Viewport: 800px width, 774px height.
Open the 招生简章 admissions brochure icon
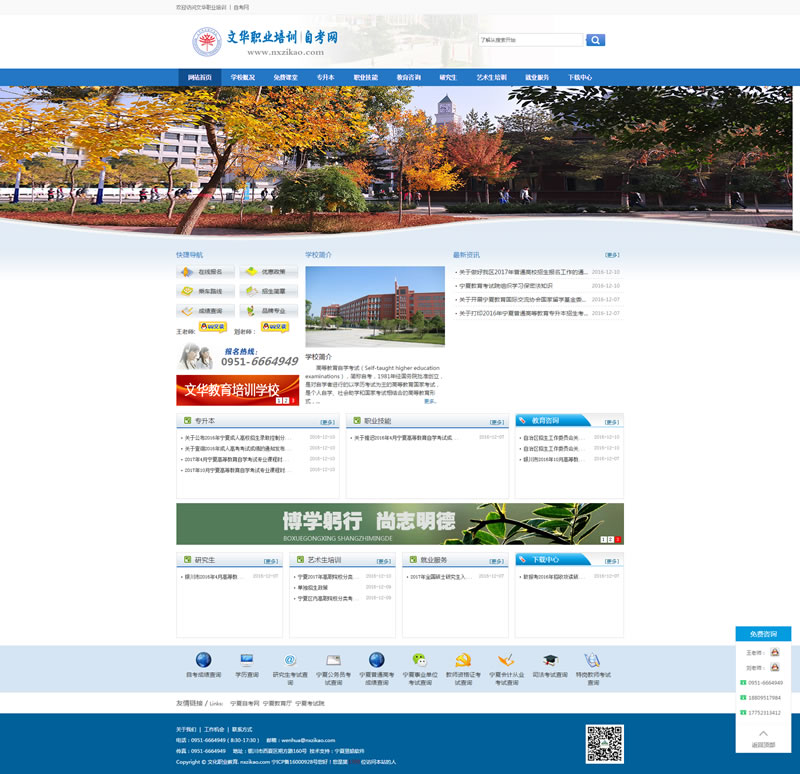[x=268, y=291]
